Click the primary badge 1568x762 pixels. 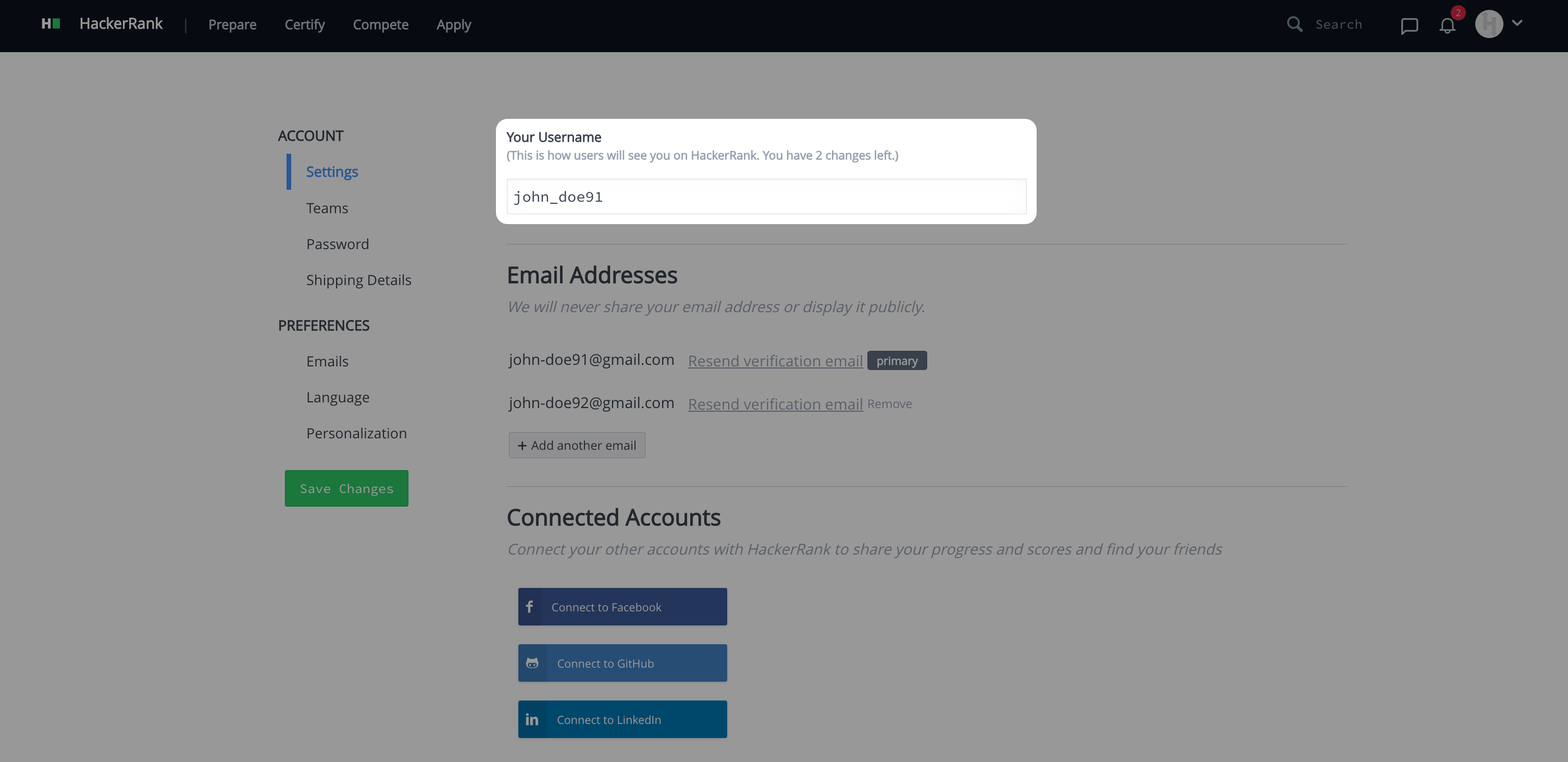(897, 361)
